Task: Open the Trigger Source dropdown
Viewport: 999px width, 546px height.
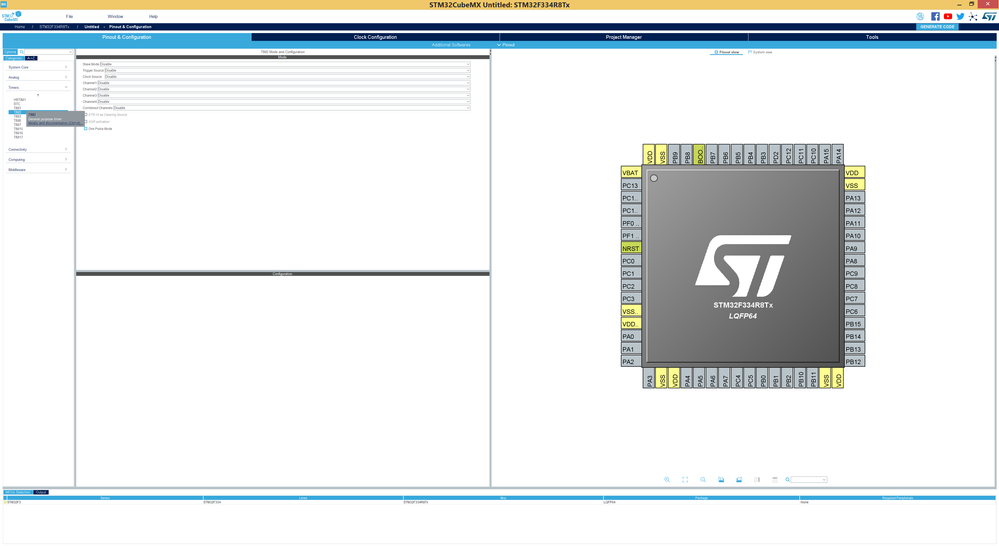Action: point(287,71)
